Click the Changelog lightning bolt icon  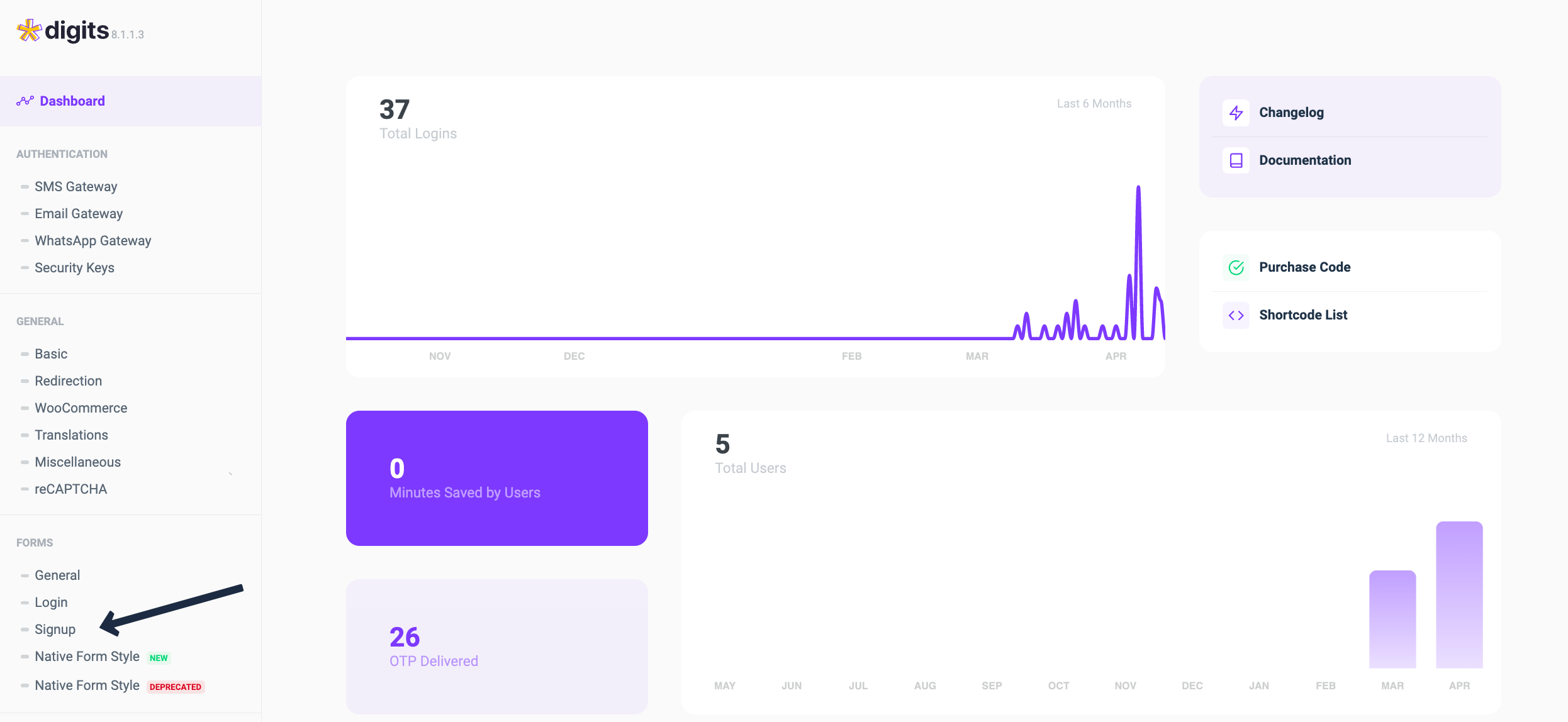[x=1236, y=113]
